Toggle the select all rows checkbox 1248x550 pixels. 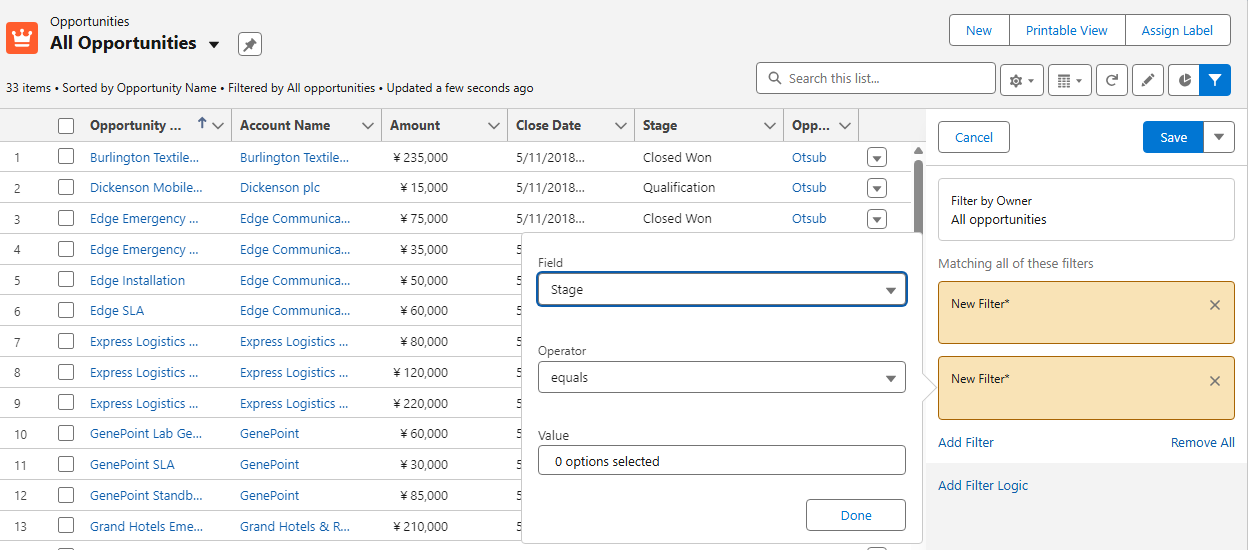pos(66,126)
